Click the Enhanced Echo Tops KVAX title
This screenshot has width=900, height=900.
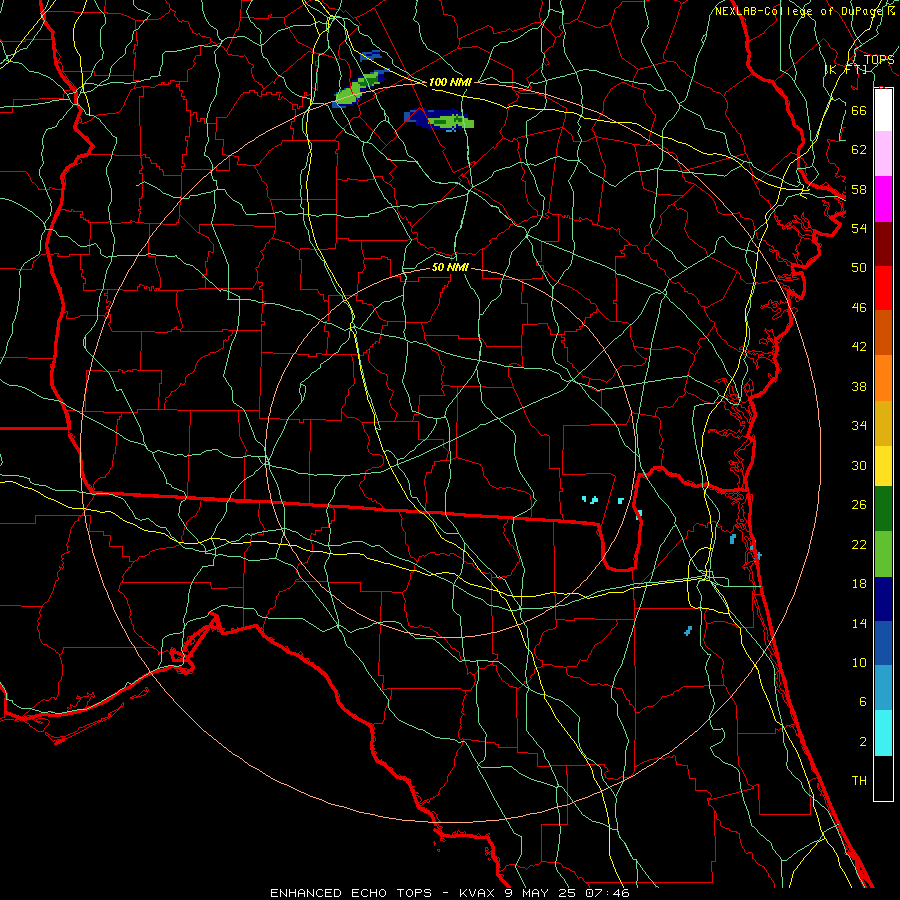449,893
